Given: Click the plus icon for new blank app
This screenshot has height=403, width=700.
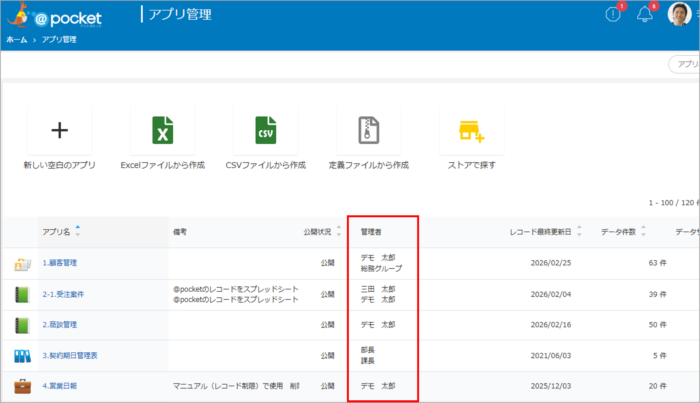Looking at the screenshot, I should pos(59,131).
